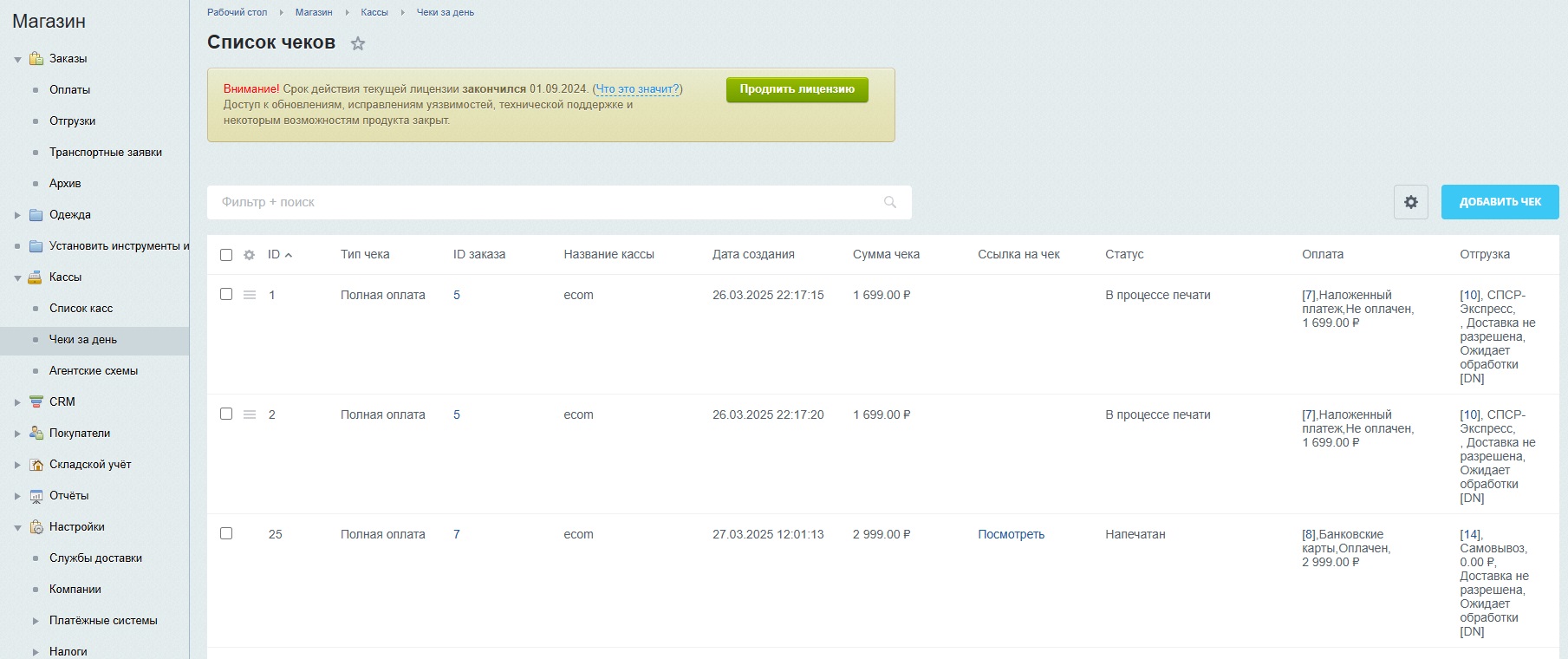Collapse the Настройки section arrow
Viewport: 1568px width, 659px height.
17,527
